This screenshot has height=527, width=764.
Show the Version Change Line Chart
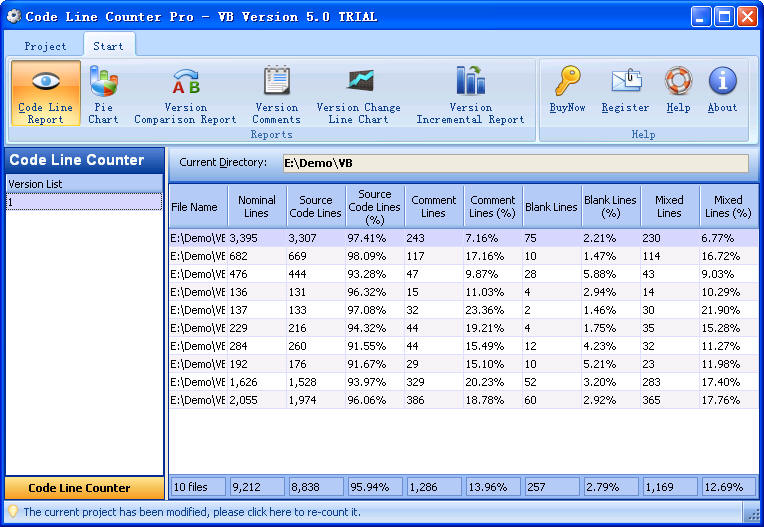[x=358, y=93]
